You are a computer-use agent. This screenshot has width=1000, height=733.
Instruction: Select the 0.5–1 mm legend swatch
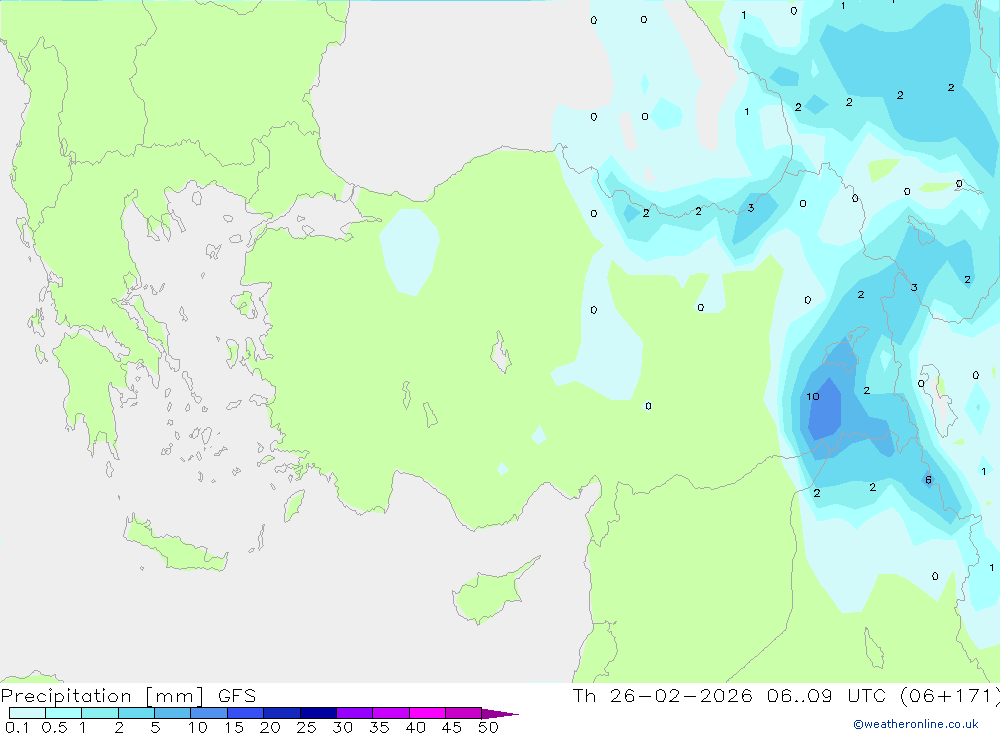pos(64,713)
